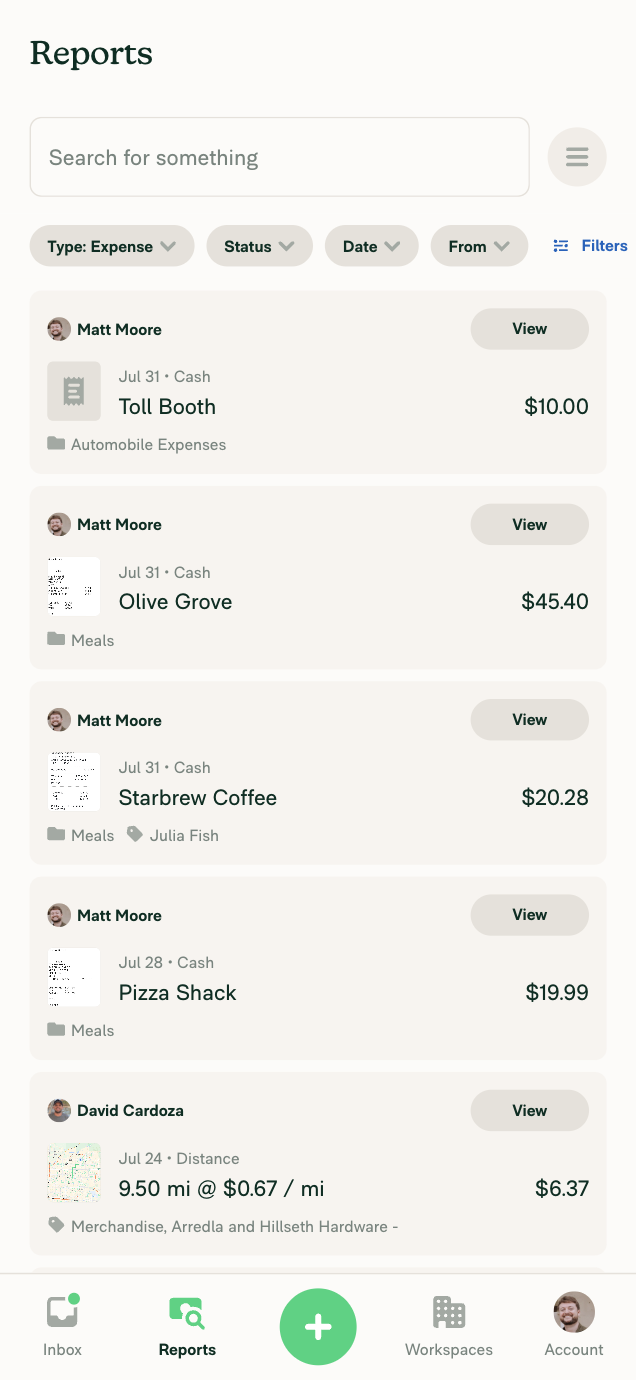Open the From filter dropdown
The width and height of the screenshot is (636, 1380).
[479, 246]
